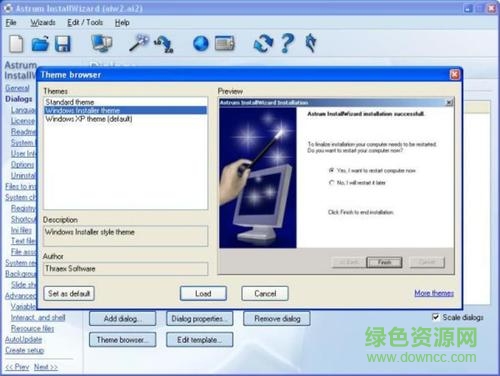The width and height of the screenshot is (500, 376).
Task: Click the wizard preview image thumbnail
Action: coord(258,178)
